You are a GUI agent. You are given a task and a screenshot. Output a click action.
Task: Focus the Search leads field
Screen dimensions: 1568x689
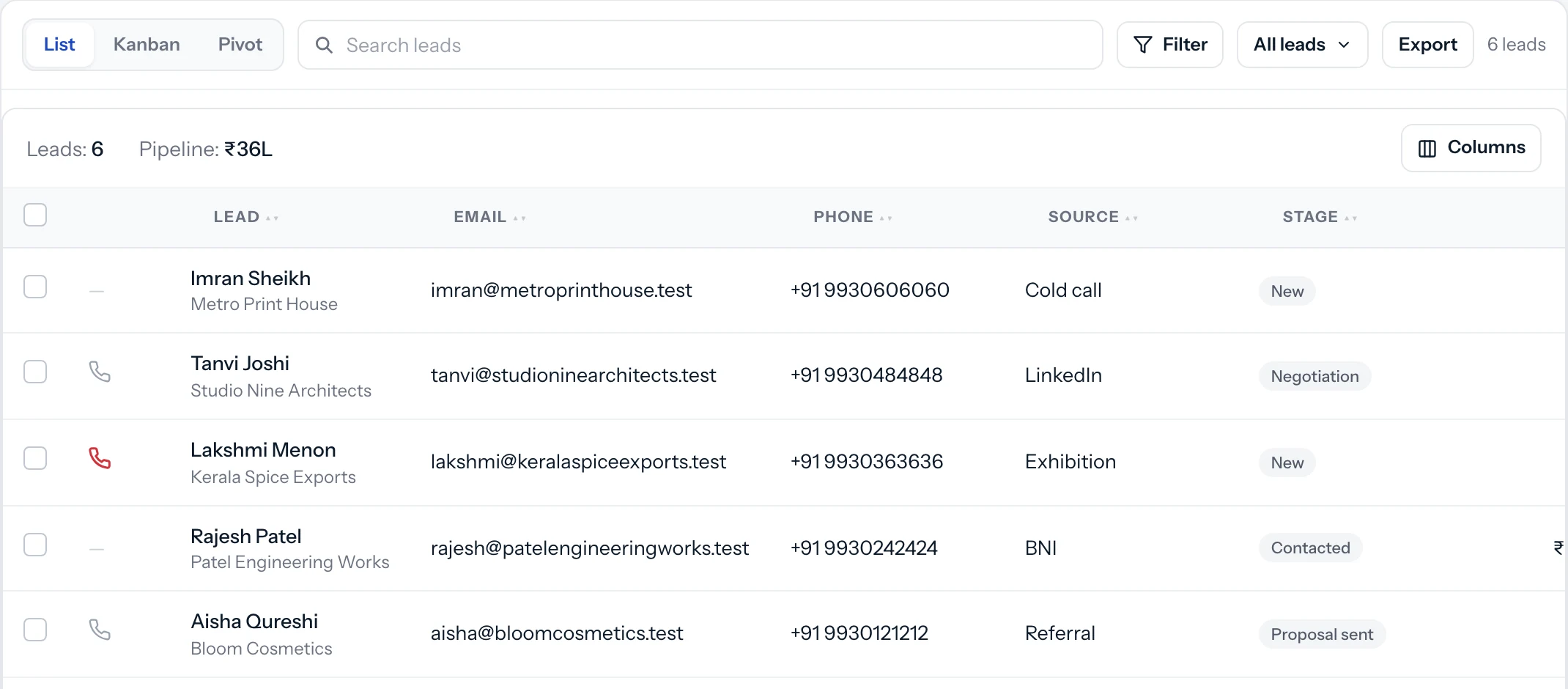tap(700, 45)
